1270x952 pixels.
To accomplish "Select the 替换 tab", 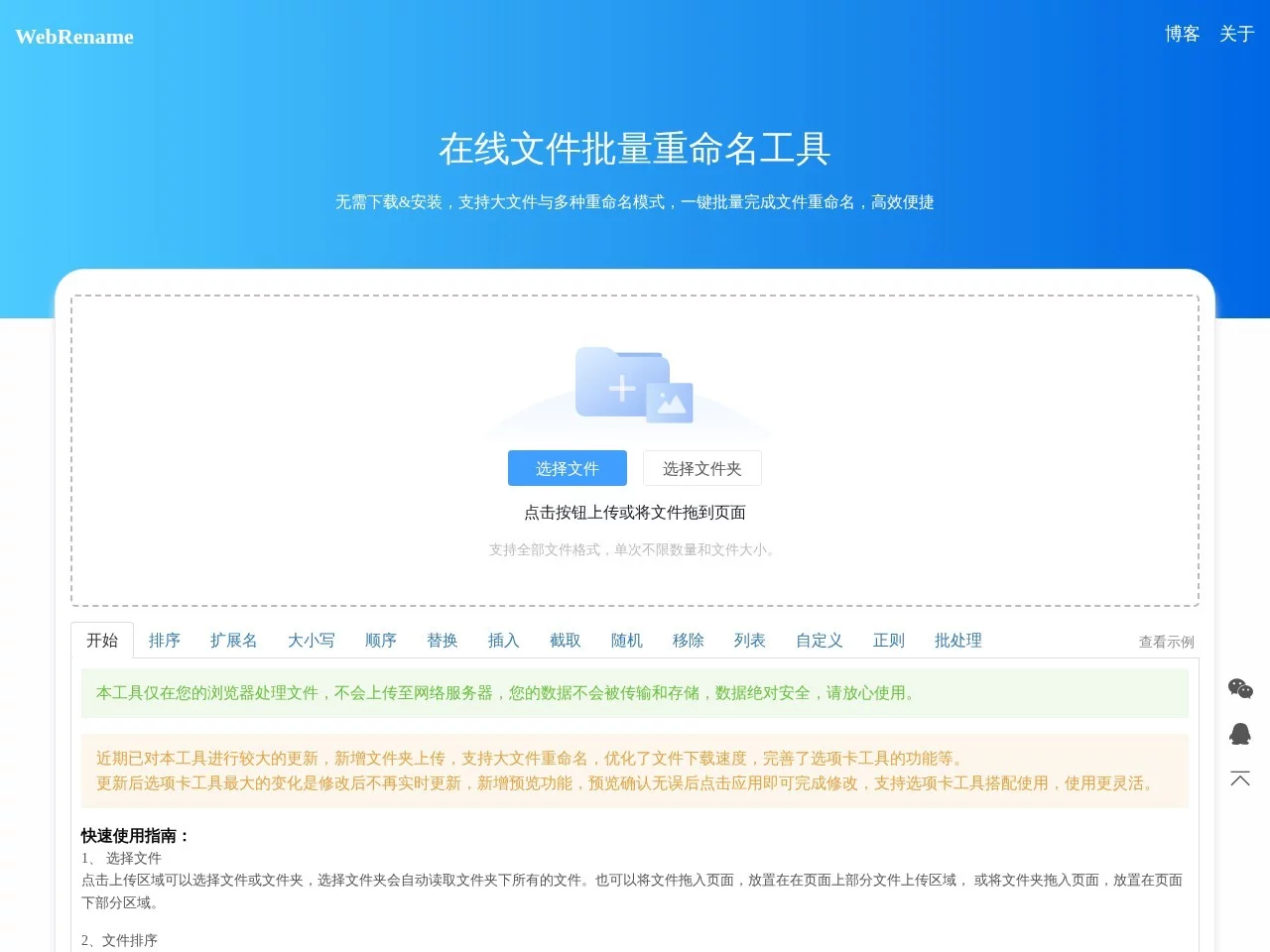I will coord(443,641).
